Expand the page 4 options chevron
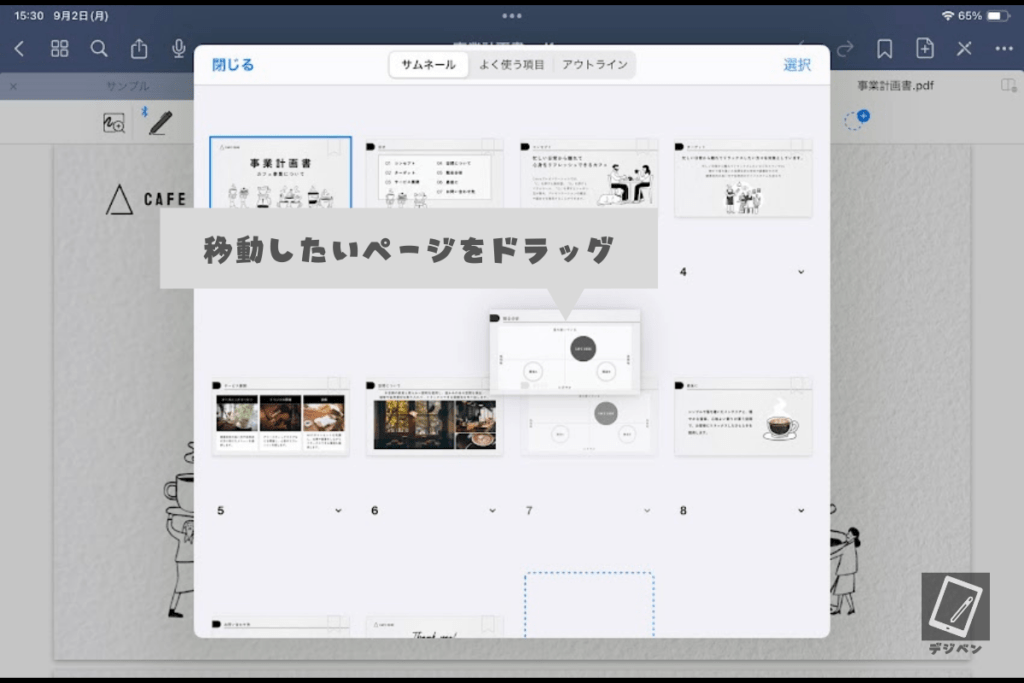 [801, 272]
